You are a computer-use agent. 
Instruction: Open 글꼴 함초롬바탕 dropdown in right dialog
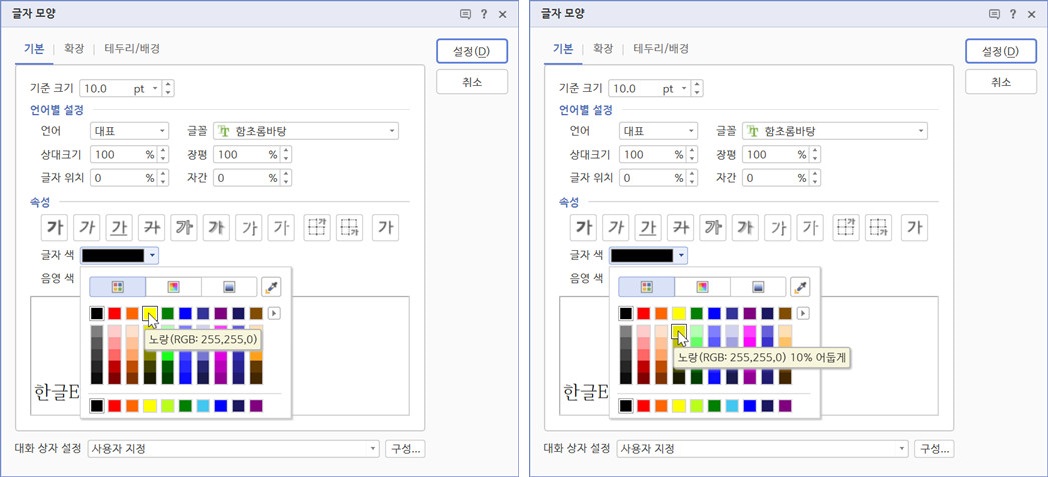click(835, 131)
